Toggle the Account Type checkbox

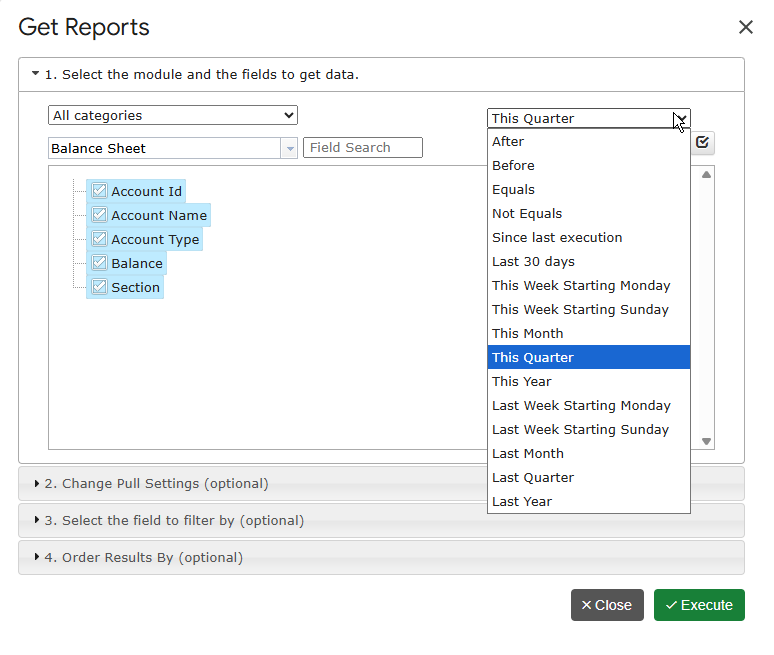tap(99, 239)
